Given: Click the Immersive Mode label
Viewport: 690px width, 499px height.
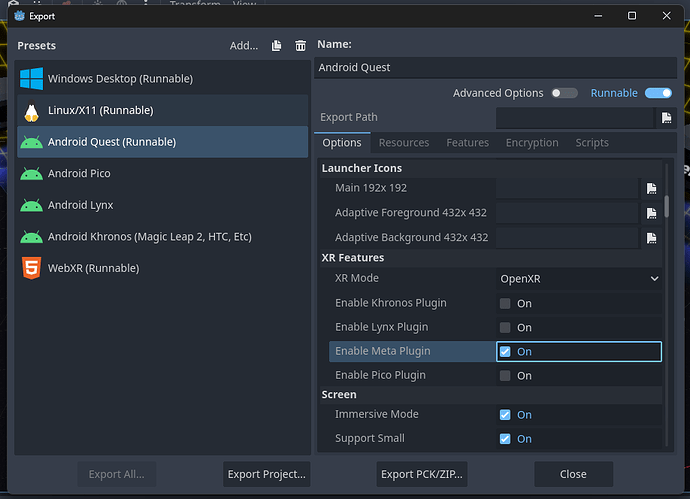Looking at the screenshot, I should tap(377, 415).
